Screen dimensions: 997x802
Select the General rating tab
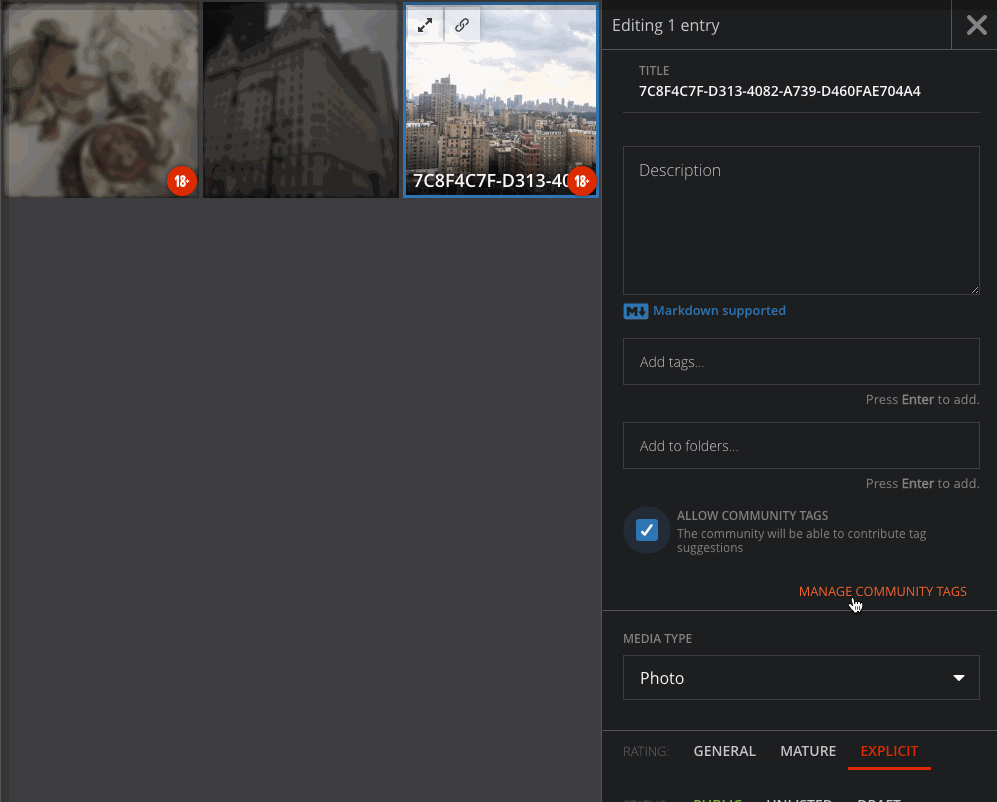coord(724,750)
